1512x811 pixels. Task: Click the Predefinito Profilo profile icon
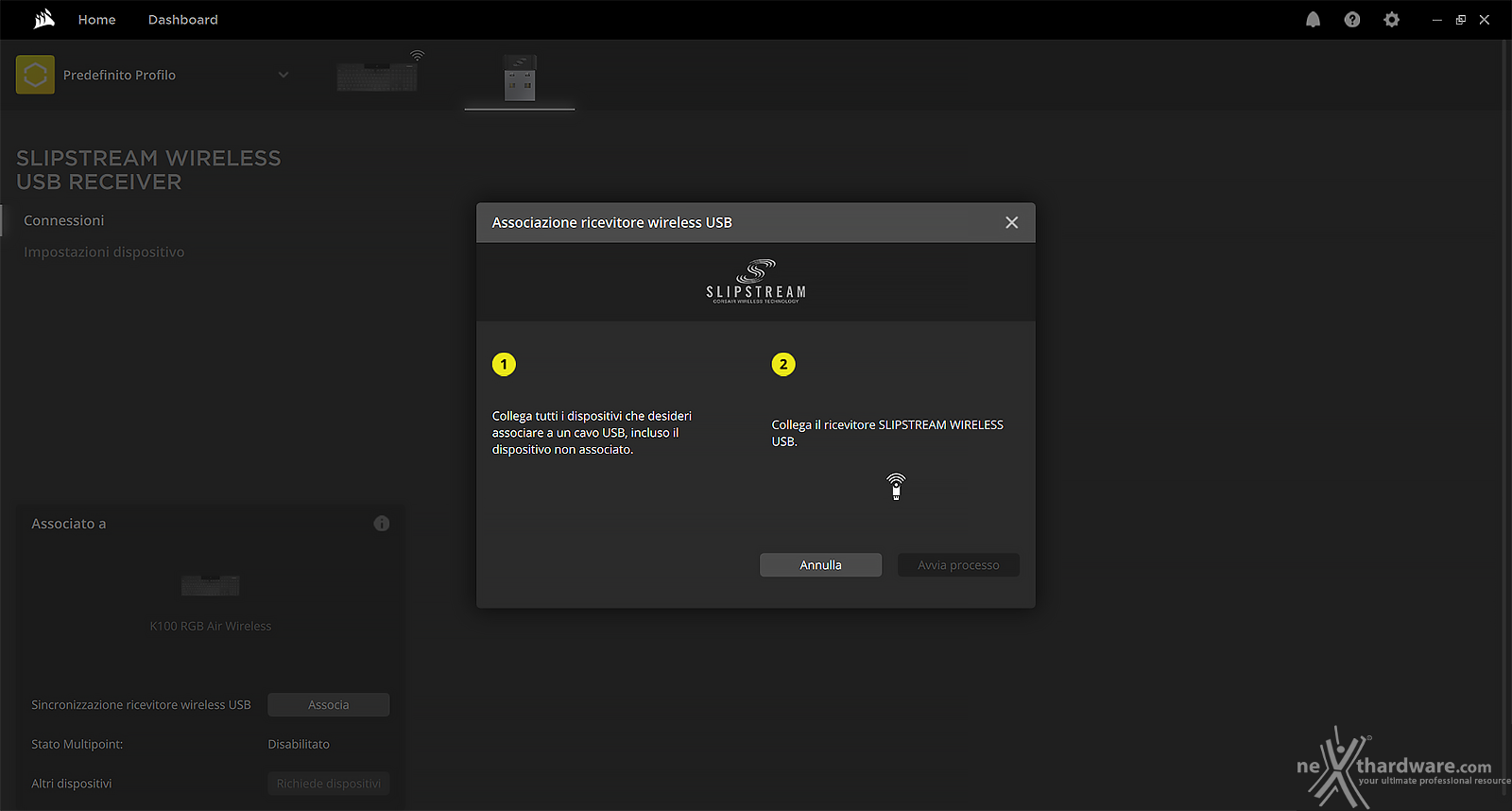click(35, 75)
